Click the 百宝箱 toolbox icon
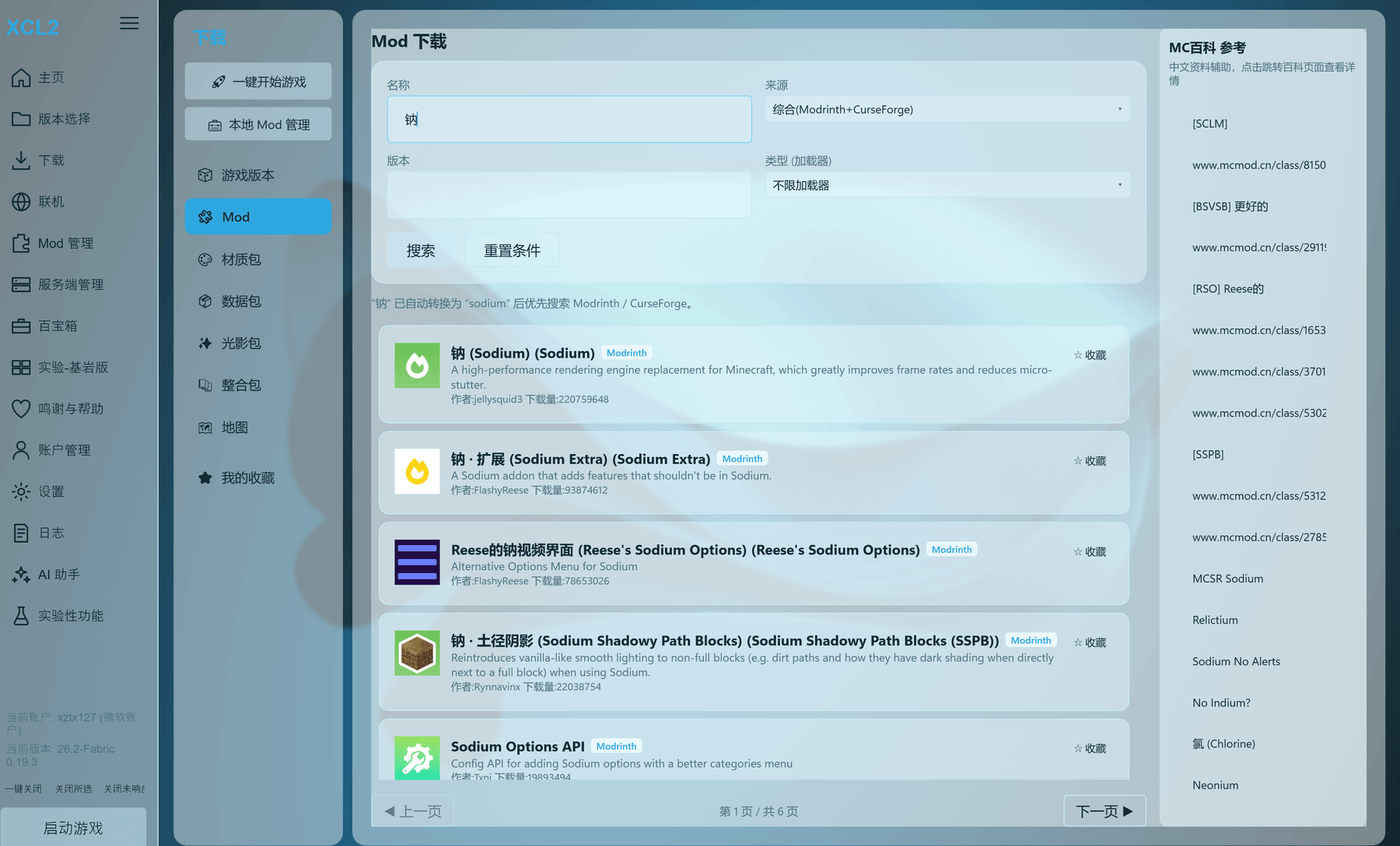Image resolution: width=1400 pixels, height=846 pixels. pyautogui.click(x=21, y=326)
